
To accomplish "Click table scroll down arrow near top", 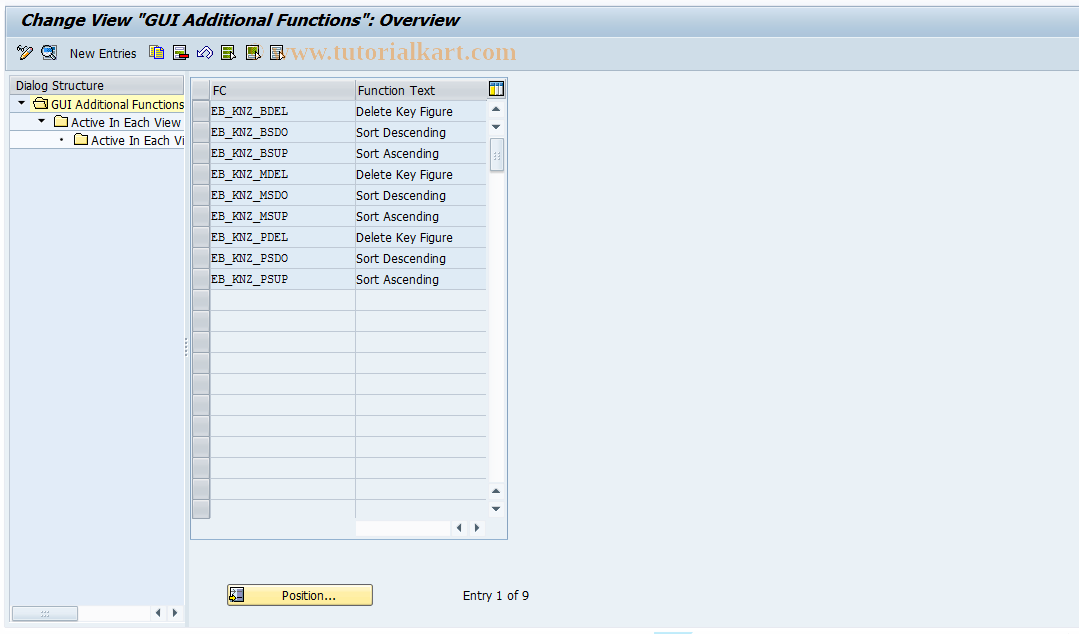I will 496,127.
